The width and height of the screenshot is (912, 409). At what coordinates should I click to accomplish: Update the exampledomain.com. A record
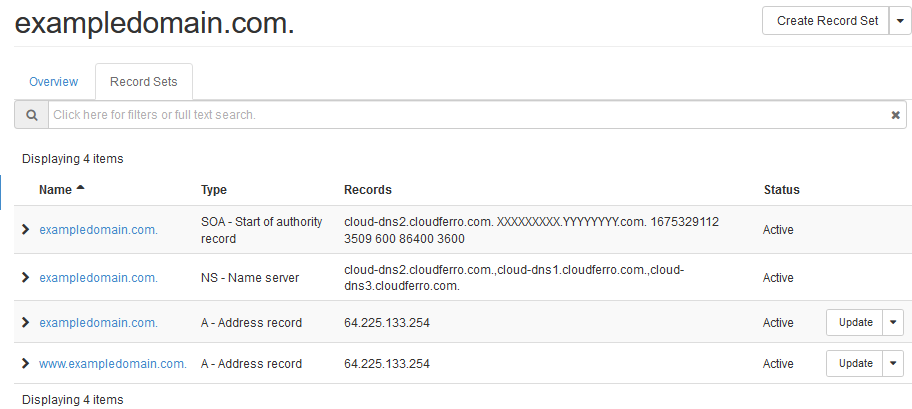coord(855,323)
